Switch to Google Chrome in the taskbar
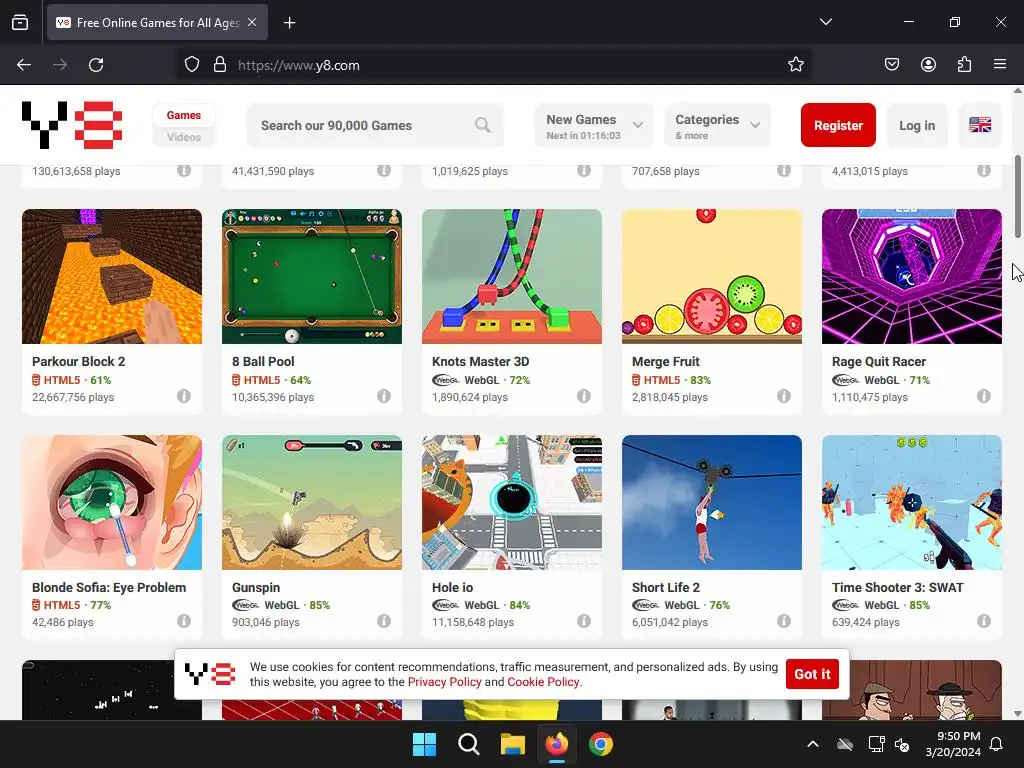The width and height of the screenshot is (1024, 768). tap(601, 744)
